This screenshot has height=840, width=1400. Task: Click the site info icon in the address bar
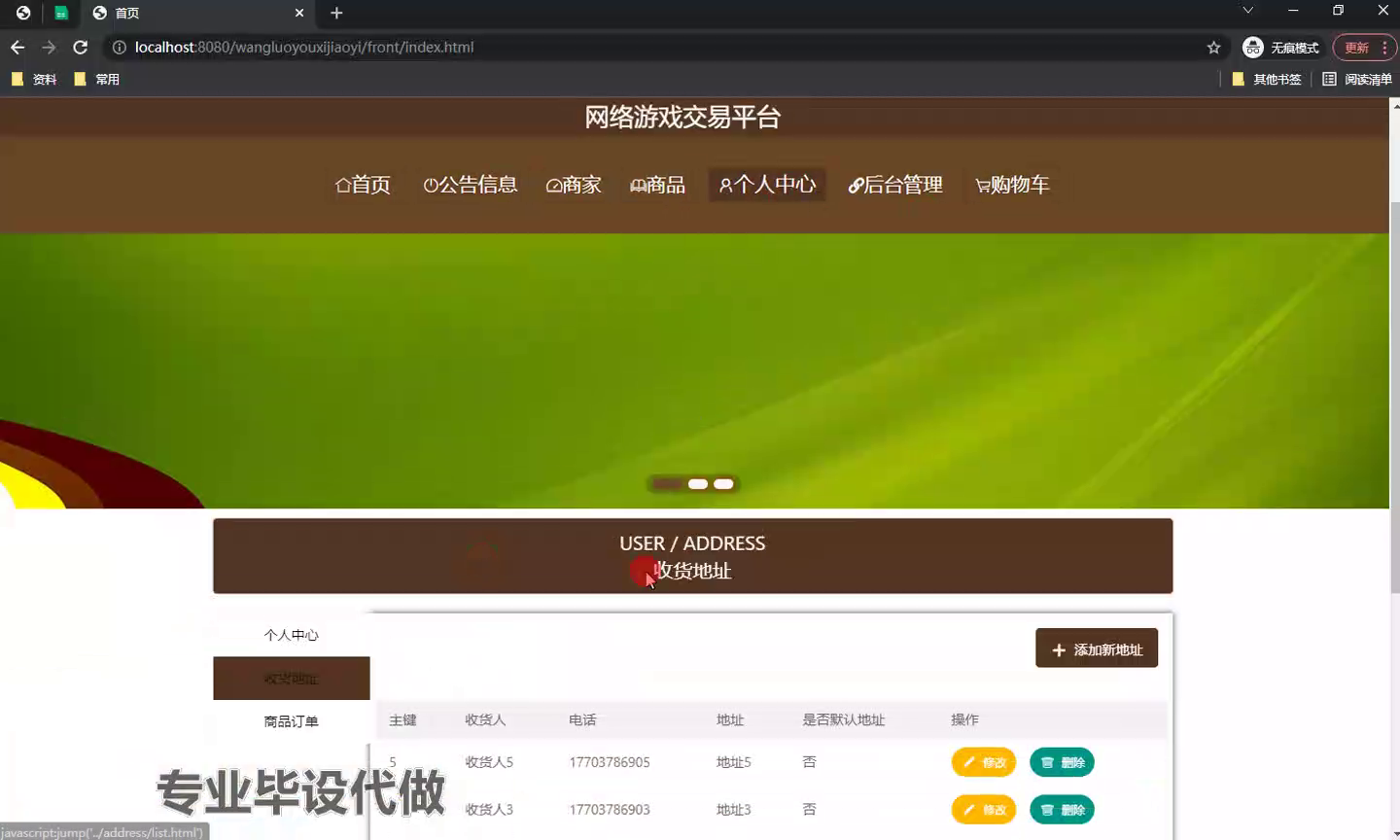119,47
